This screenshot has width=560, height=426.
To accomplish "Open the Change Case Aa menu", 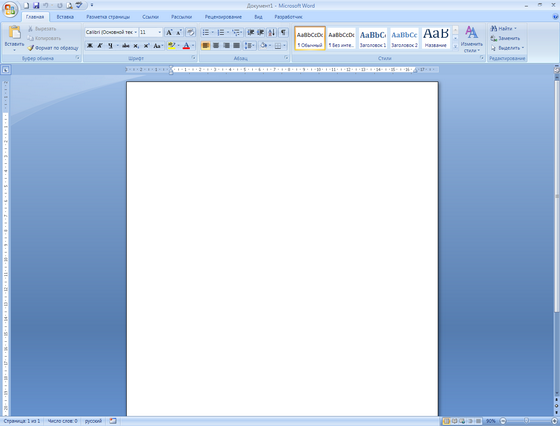I will [158, 46].
